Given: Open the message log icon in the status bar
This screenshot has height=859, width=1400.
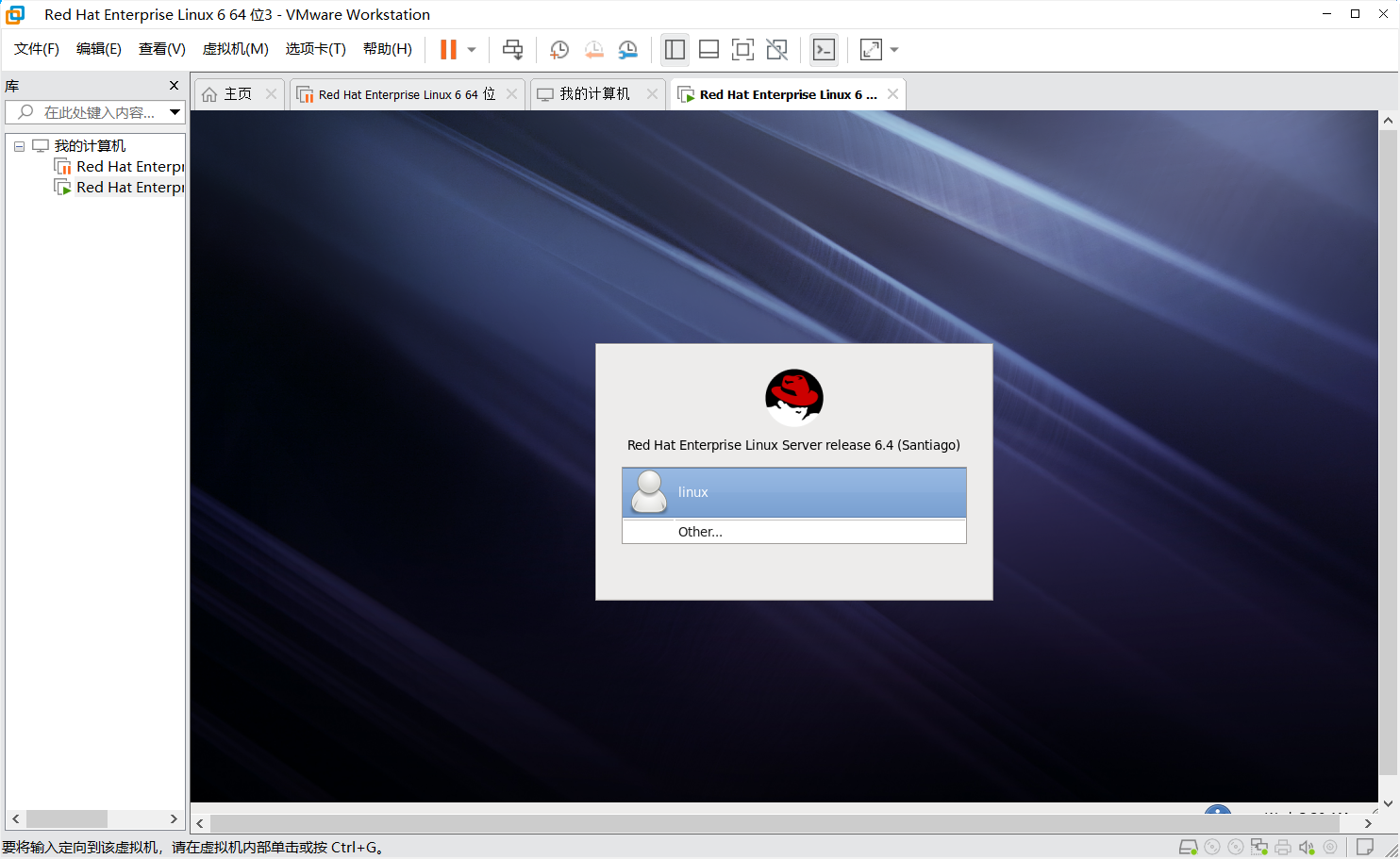Looking at the screenshot, I should (x=1365, y=847).
